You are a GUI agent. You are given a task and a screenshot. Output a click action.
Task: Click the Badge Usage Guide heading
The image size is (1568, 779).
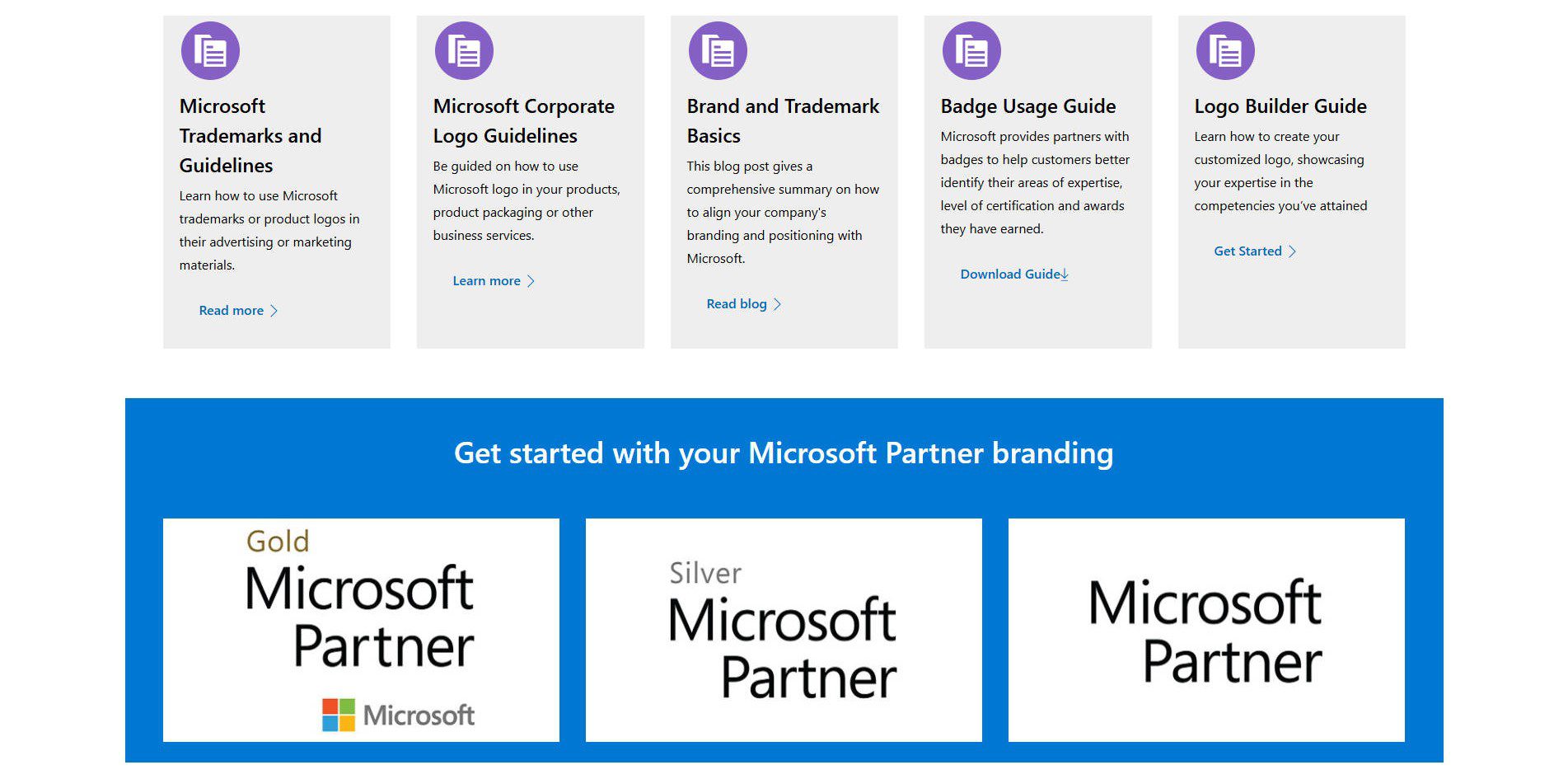pyautogui.click(x=1028, y=106)
